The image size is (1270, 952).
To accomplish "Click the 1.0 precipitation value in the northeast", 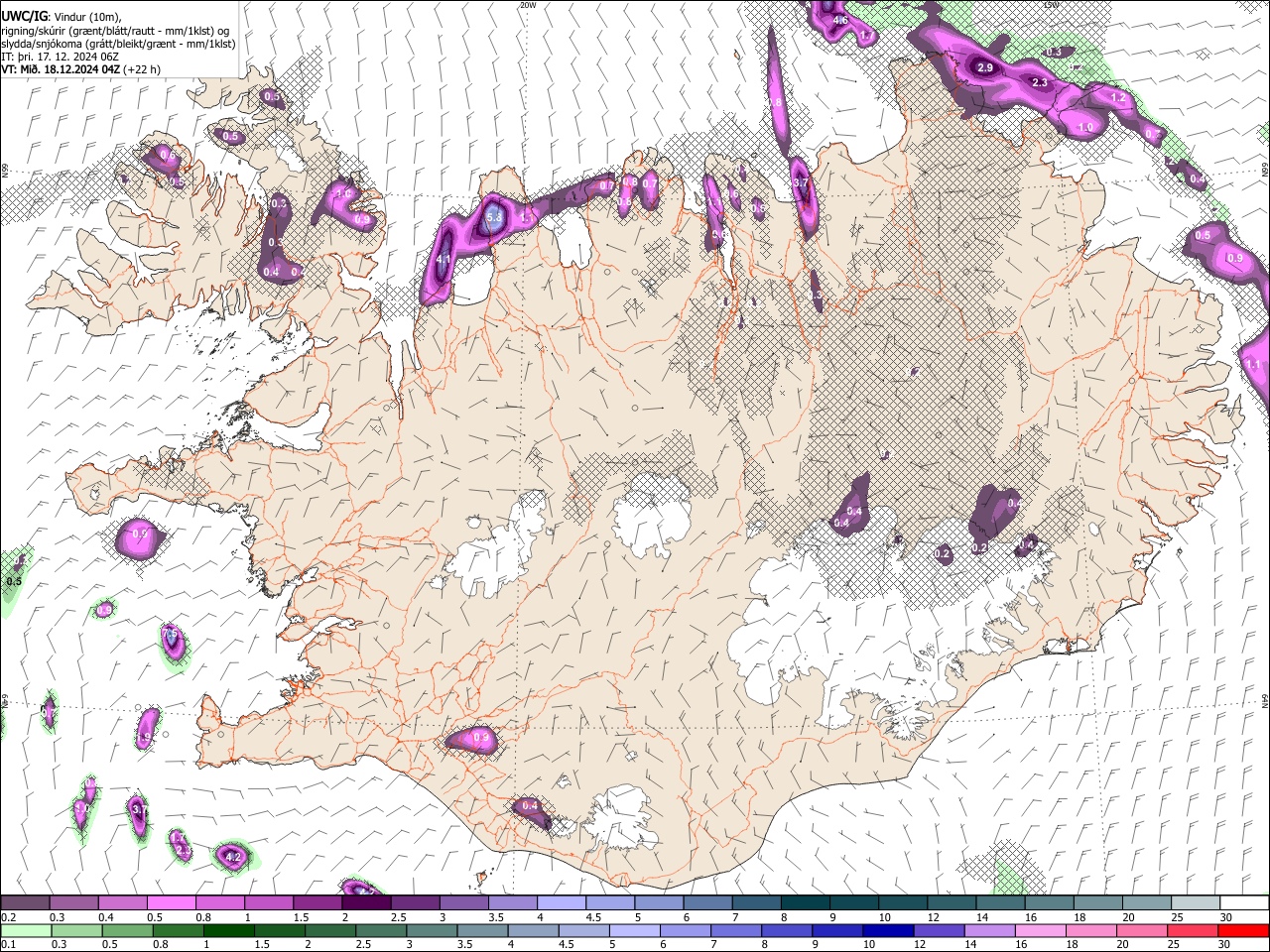I will 1085,127.
